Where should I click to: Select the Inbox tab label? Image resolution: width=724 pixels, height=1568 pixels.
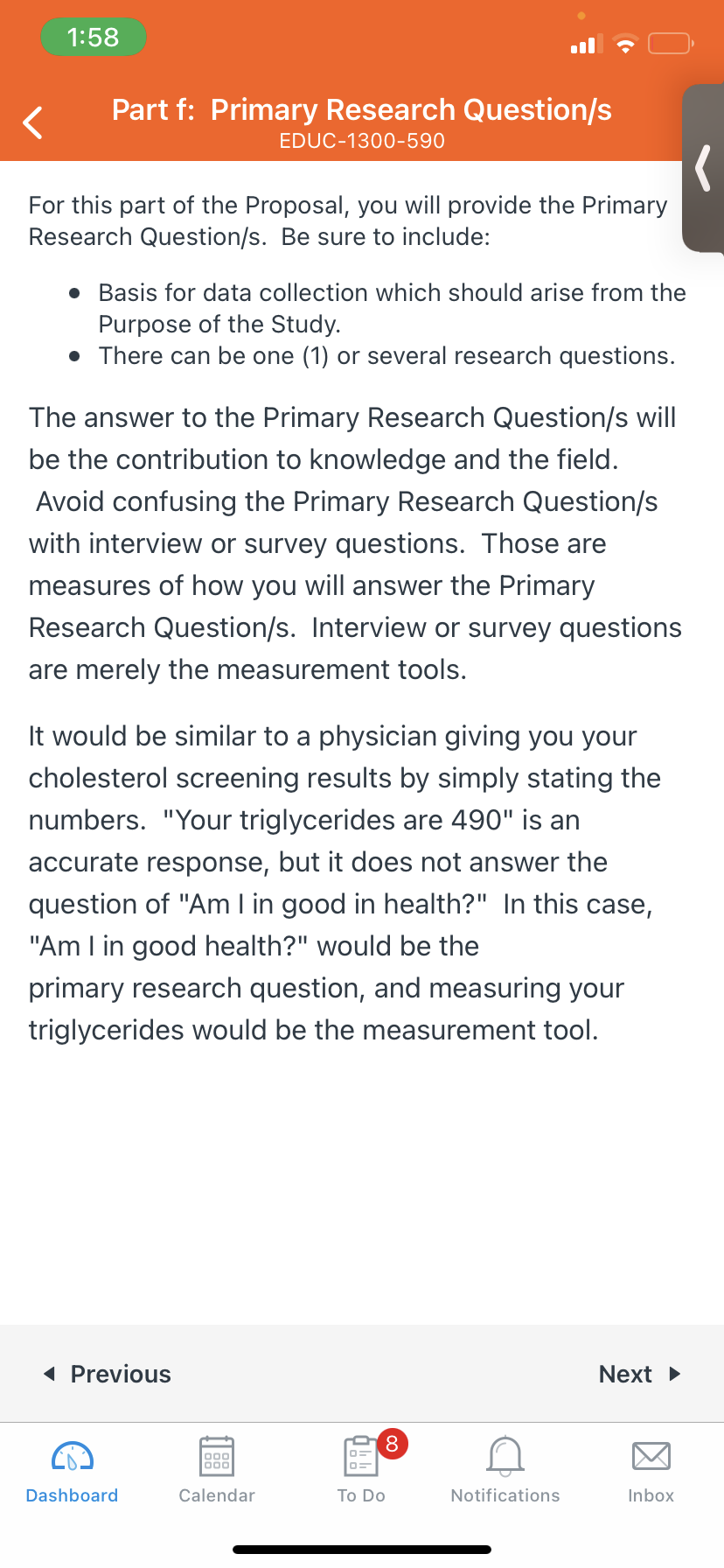(x=651, y=1495)
